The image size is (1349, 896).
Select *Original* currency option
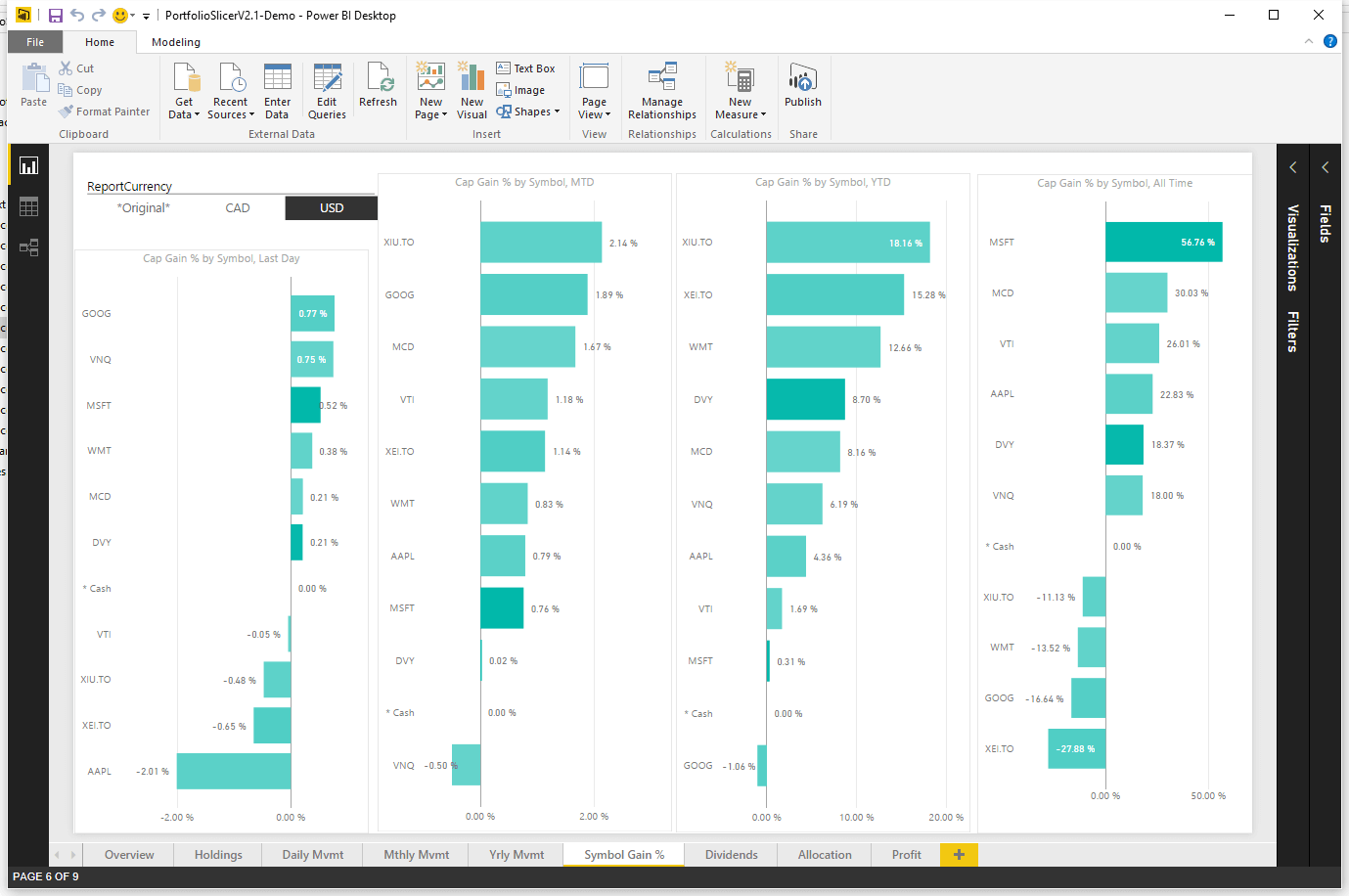144,208
